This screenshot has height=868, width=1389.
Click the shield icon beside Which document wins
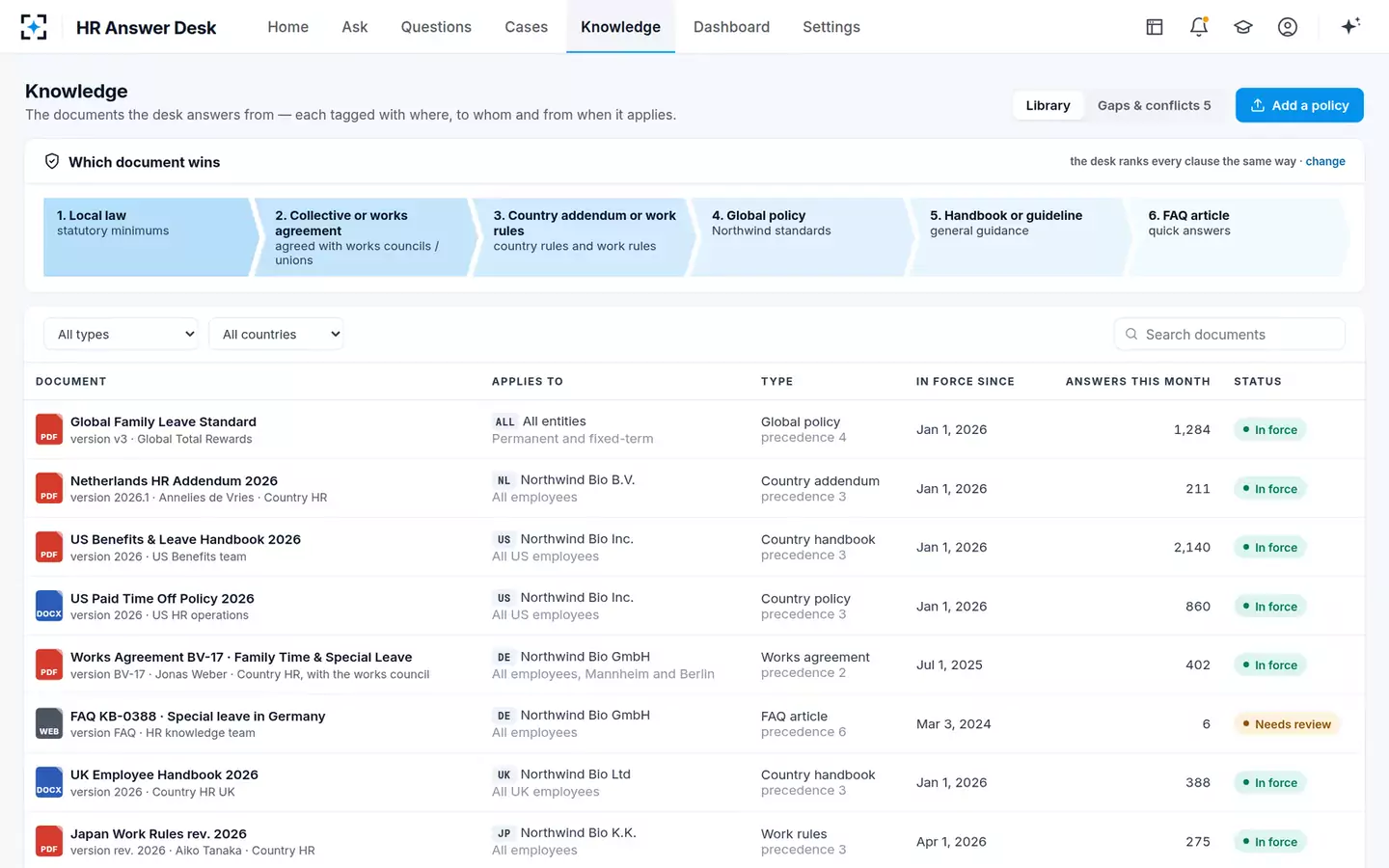[x=52, y=161]
